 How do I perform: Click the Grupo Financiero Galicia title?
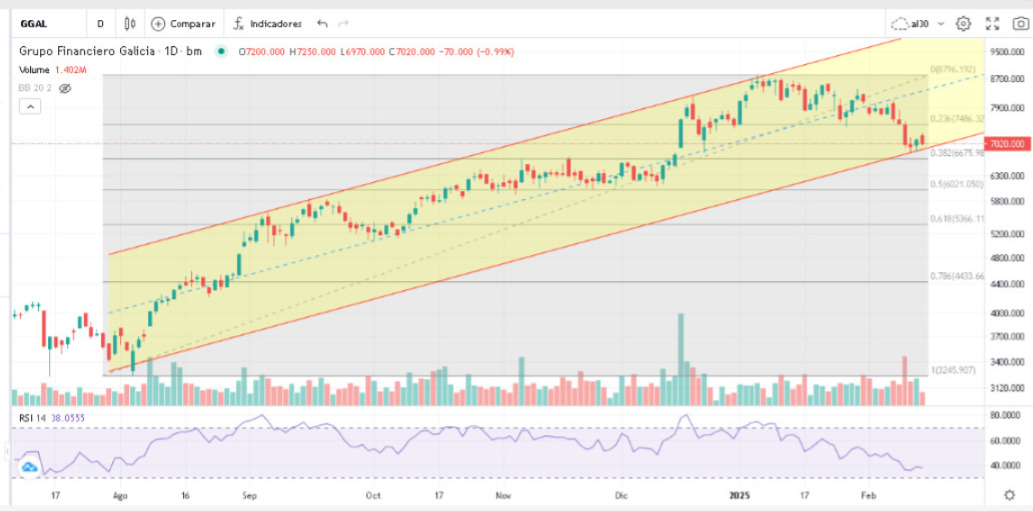[86, 52]
